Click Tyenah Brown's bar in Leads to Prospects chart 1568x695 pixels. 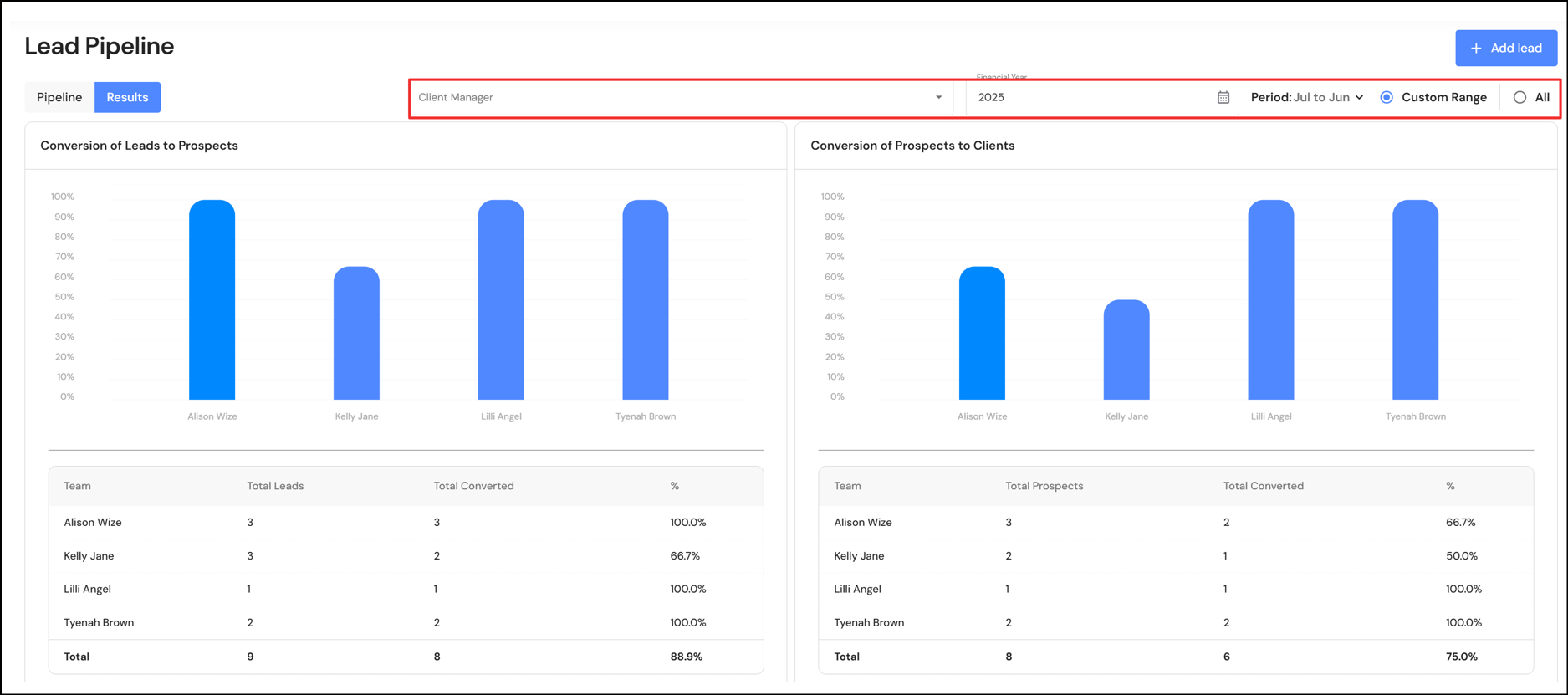point(646,299)
